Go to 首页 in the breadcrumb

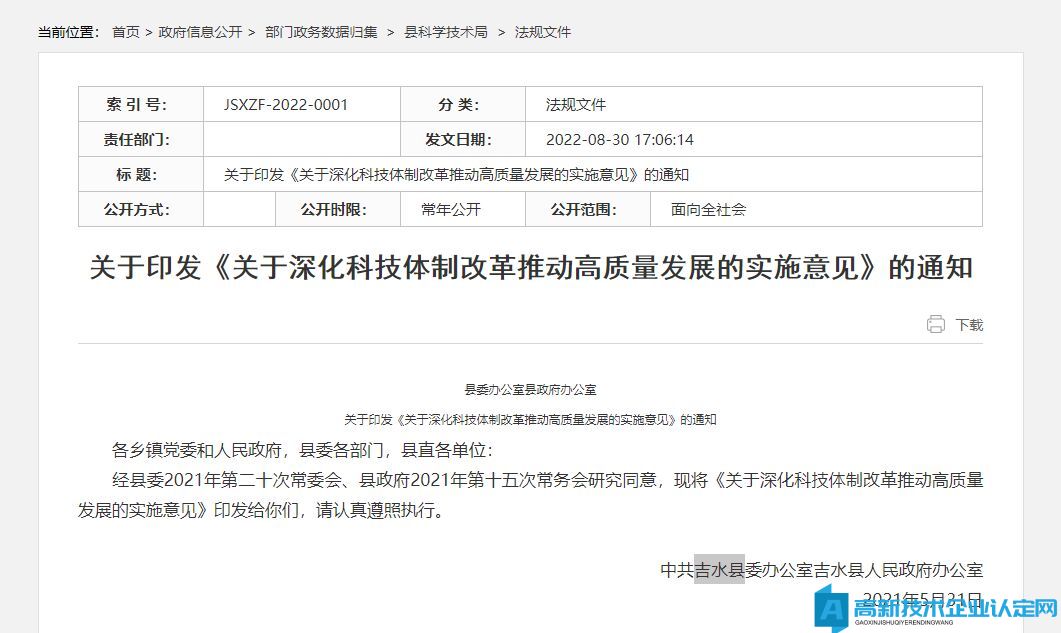(x=126, y=32)
